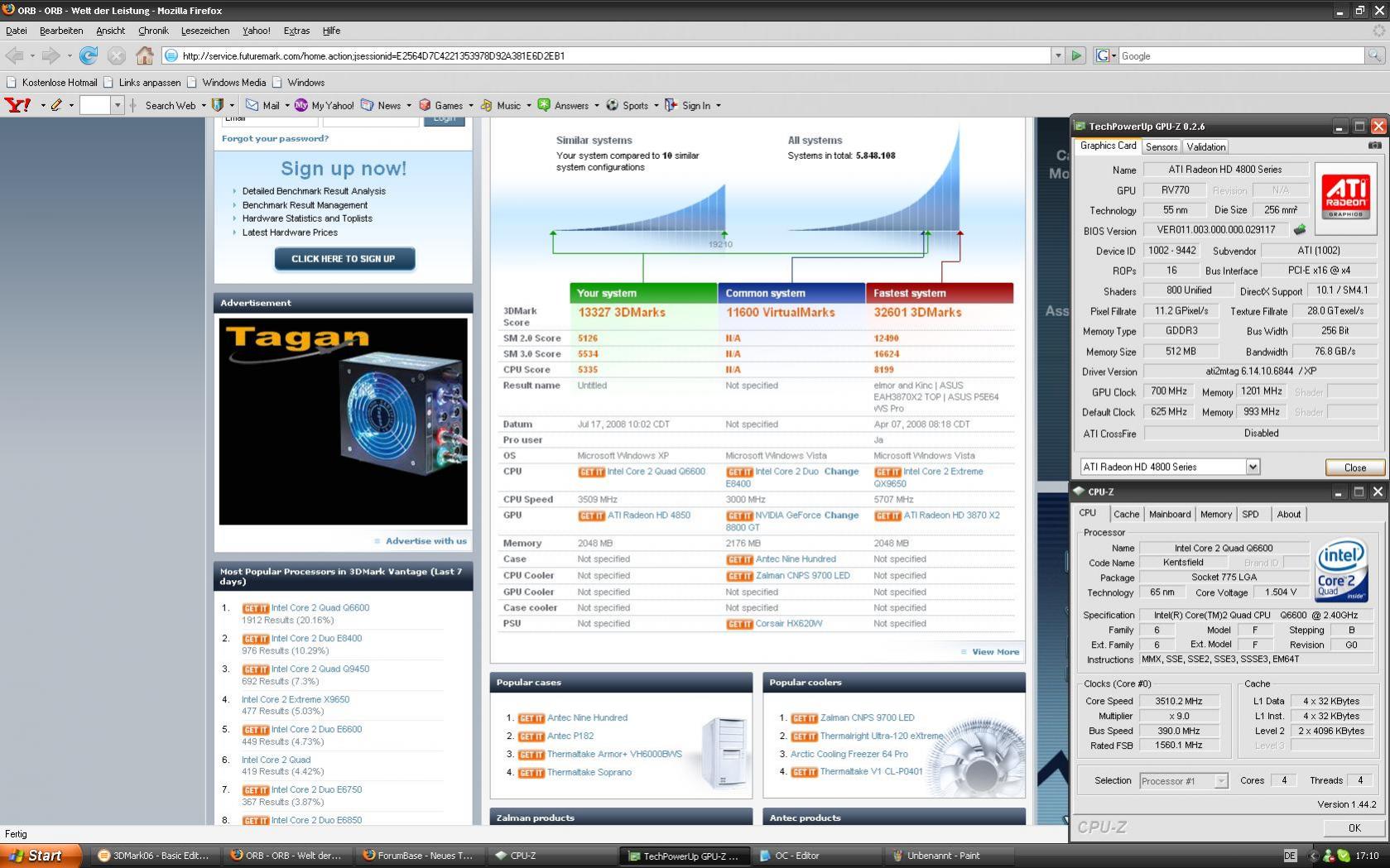The width and height of the screenshot is (1390, 868).
Task: Click the Windows Start button
Action: (x=41, y=856)
